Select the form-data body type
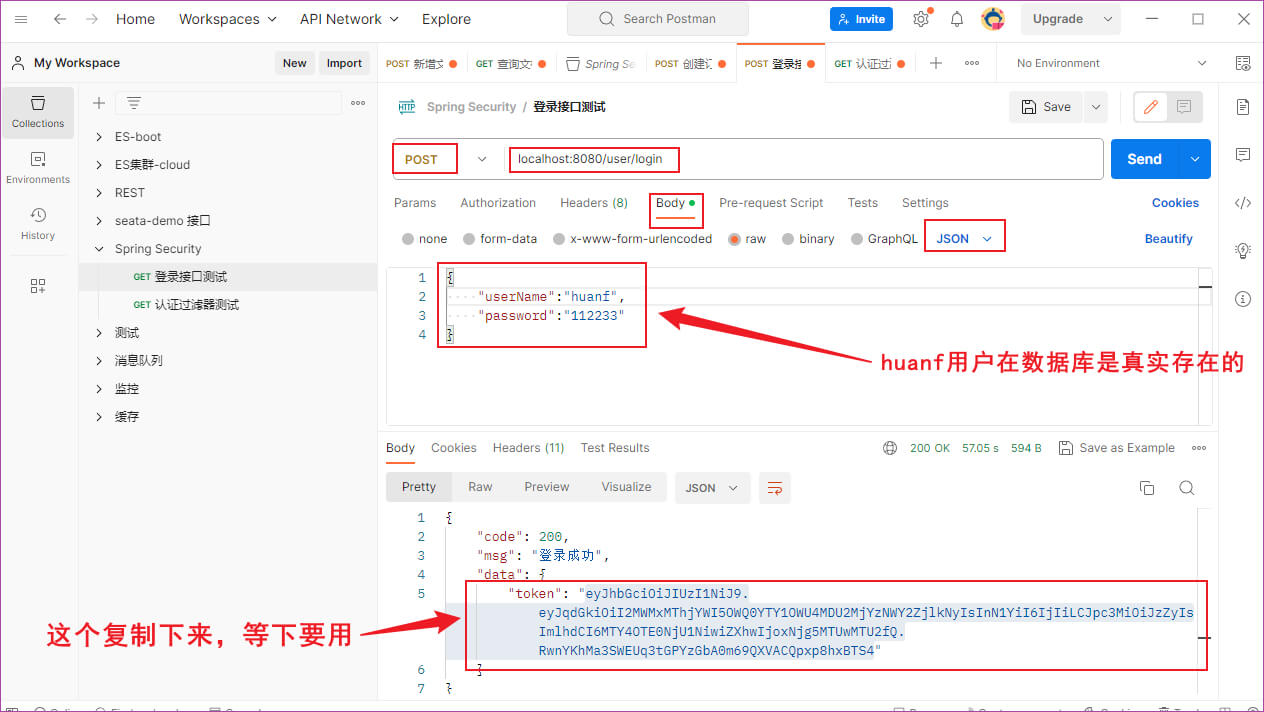This screenshot has width=1264, height=712. click(470, 239)
